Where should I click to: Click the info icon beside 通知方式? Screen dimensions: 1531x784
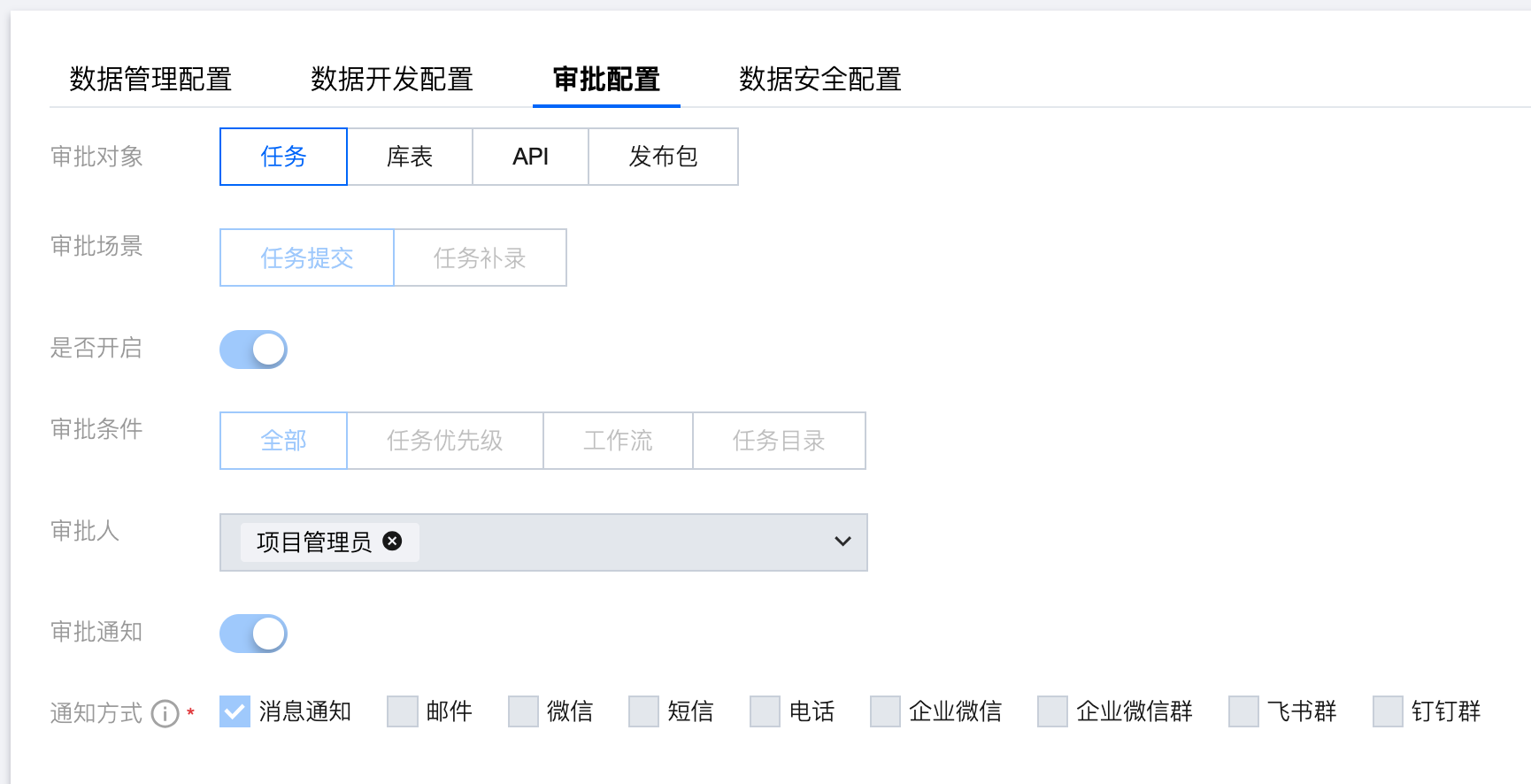tap(165, 713)
